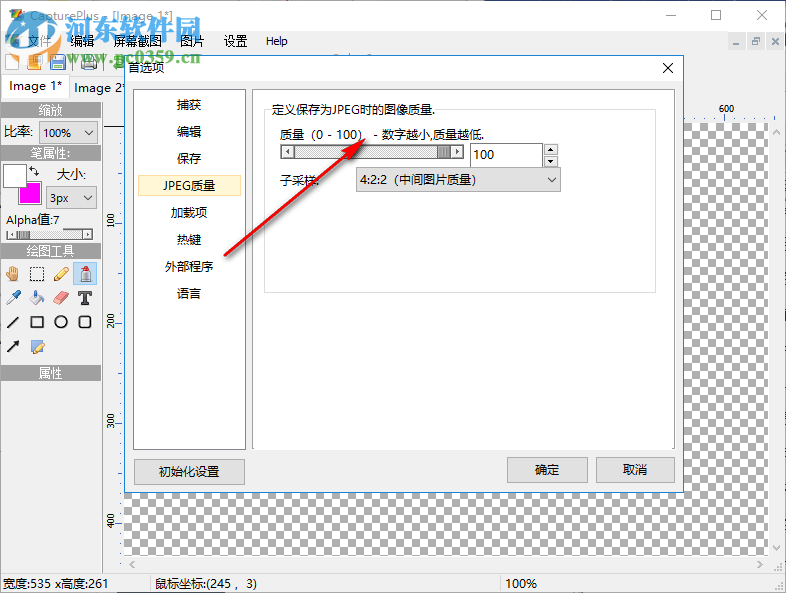This screenshot has width=786, height=593.
Task: Restore the inner document window
Action: point(755,42)
